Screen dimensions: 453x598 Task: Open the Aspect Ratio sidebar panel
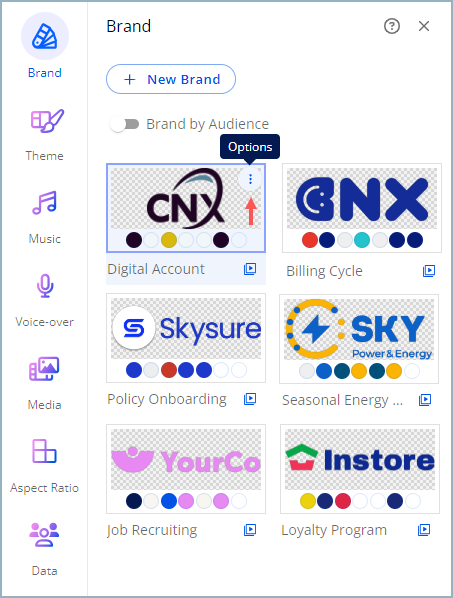[x=45, y=466]
